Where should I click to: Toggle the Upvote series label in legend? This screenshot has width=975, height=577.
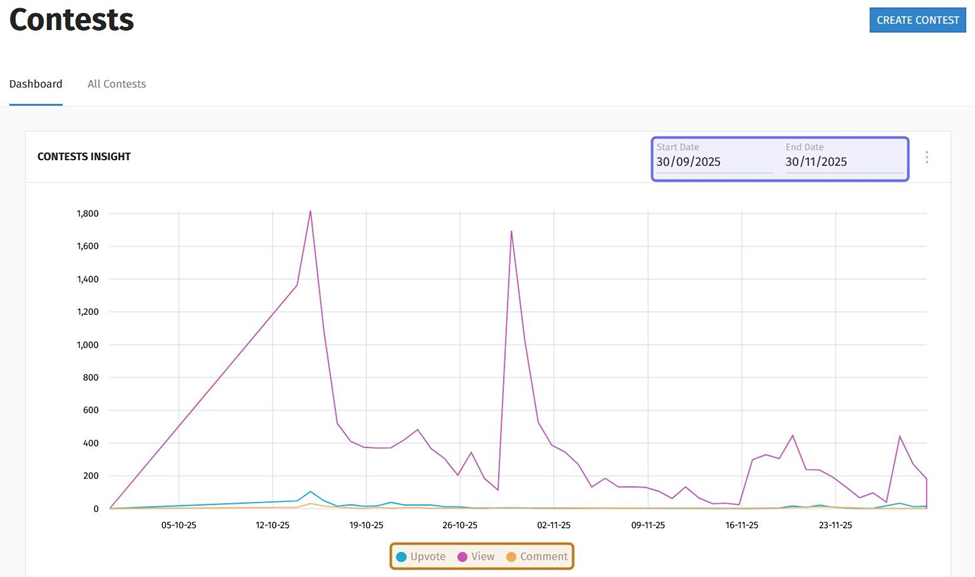tap(428, 557)
